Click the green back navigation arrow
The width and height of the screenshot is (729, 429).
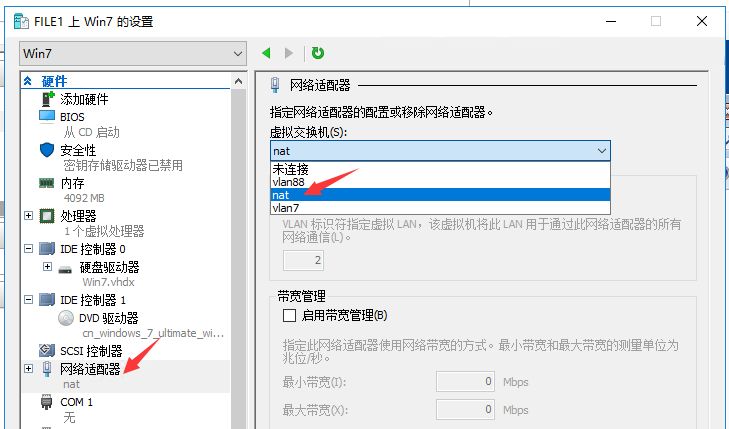(x=266, y=53)
